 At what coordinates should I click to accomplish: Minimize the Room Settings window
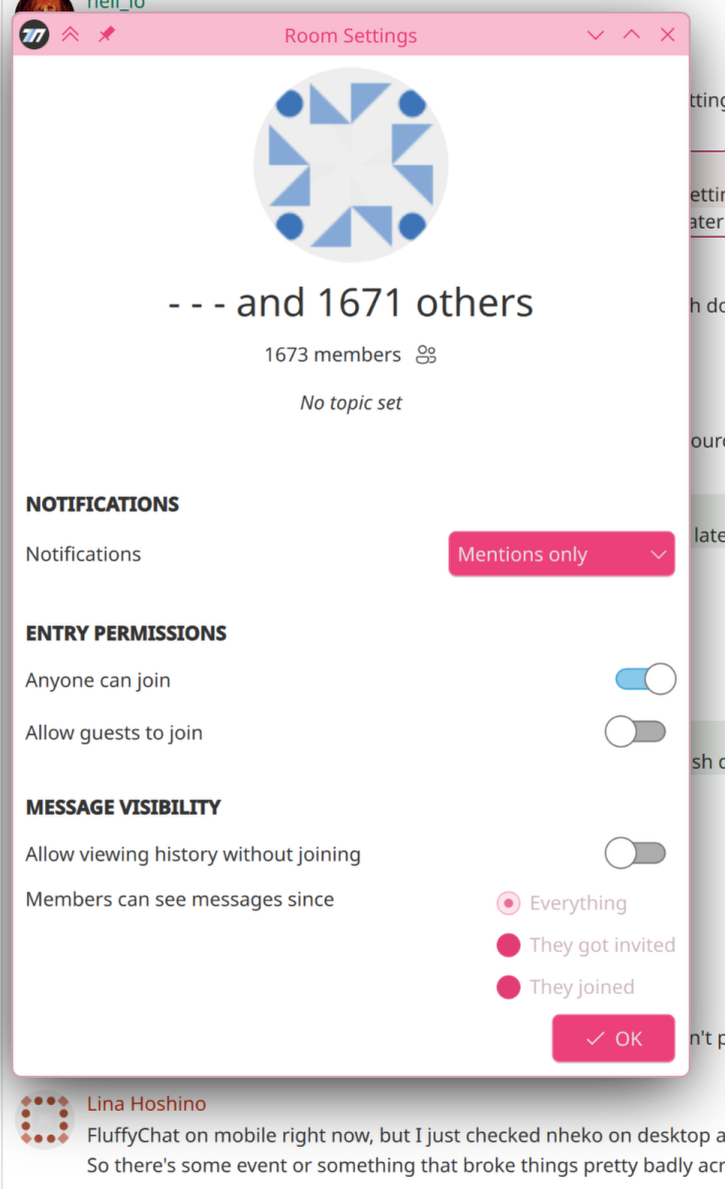pyautogui.click(x=596, y=35)
